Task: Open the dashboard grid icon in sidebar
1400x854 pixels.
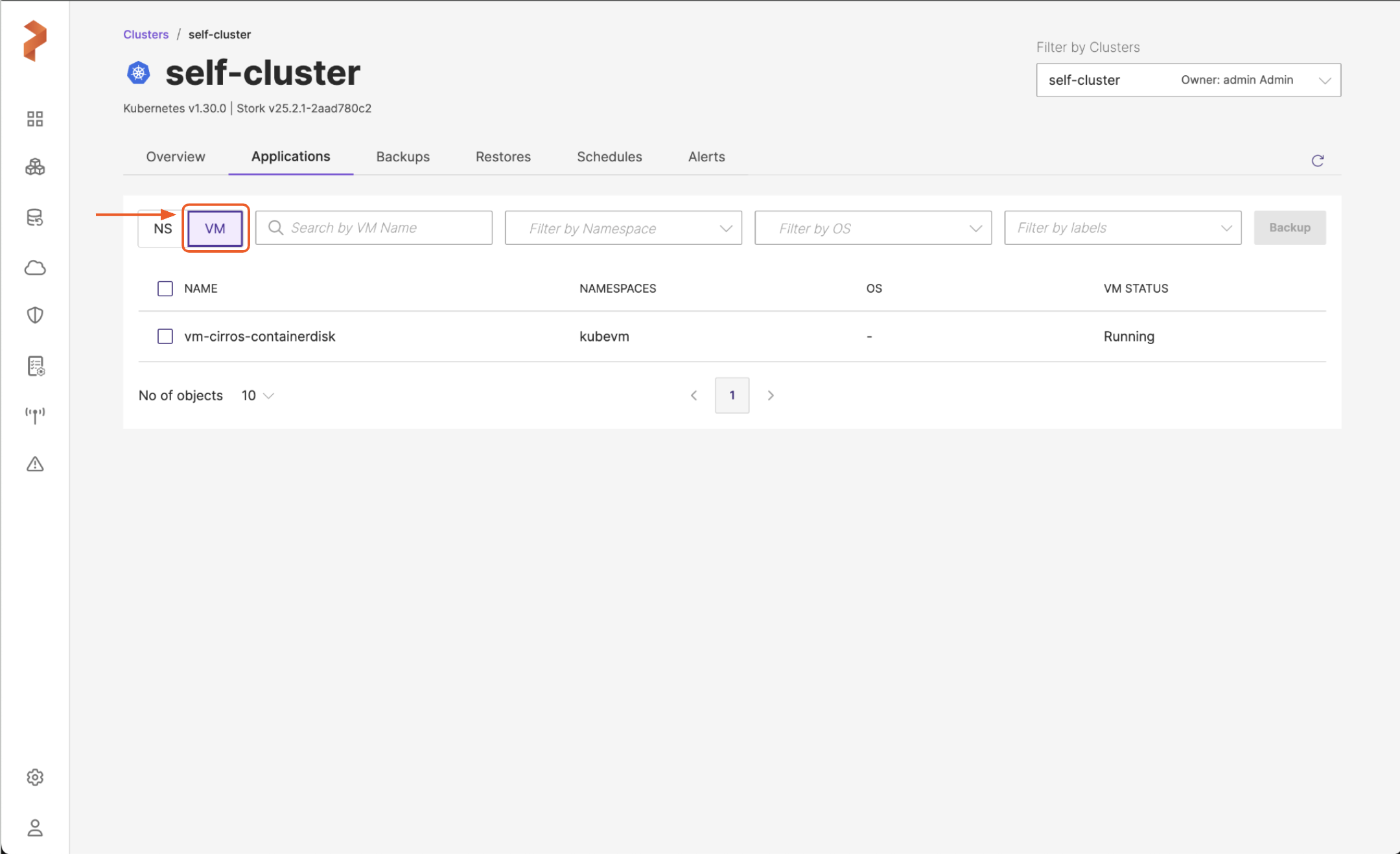Action: [35, 119]
